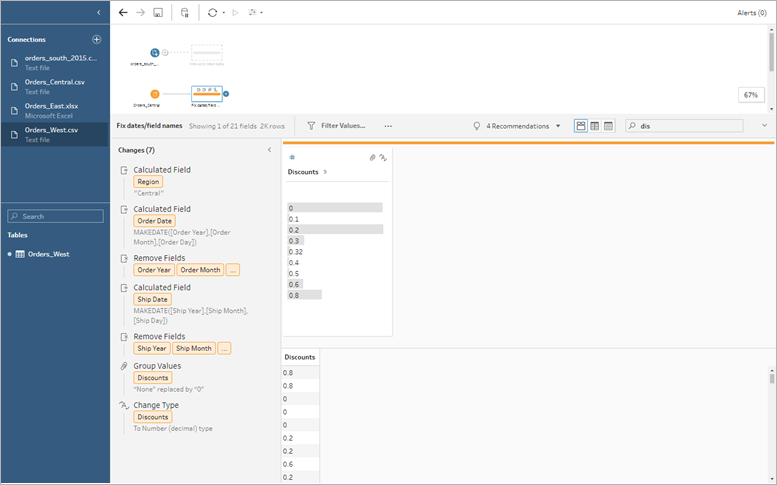This screenshot has width=777, height=485.
Task: Open the refresh dropdown arrow
Action: click(223, 13)
